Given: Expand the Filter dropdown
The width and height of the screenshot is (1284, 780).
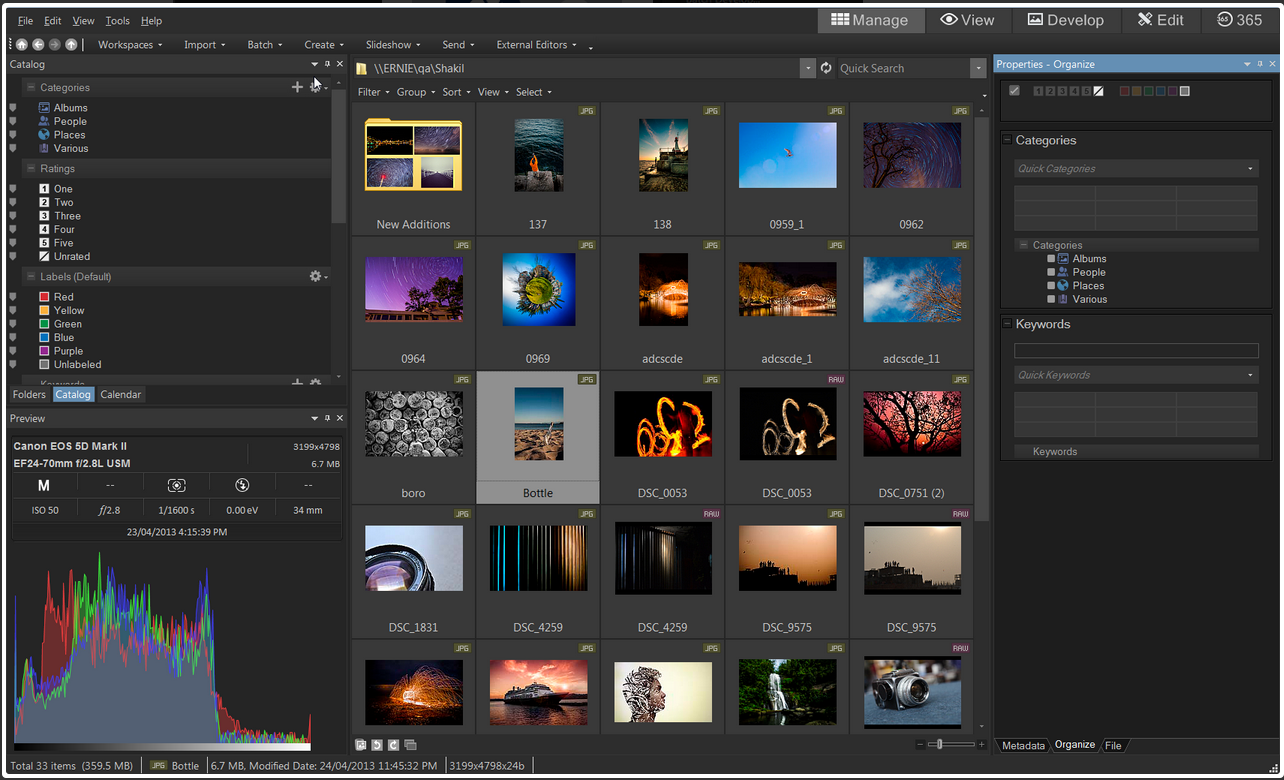Looking at the screenshot, I should coord(373,92).
